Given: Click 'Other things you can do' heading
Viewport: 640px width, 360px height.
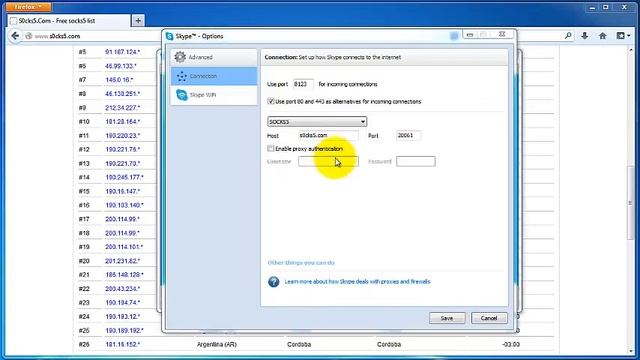Looking at the screenshot, I should [x=301, y=262].
